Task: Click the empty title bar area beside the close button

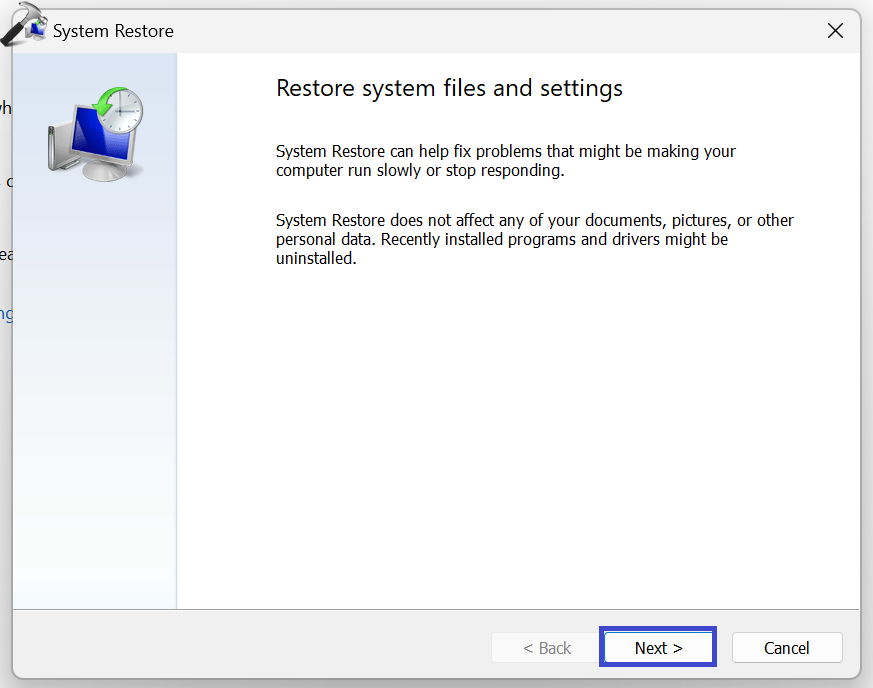Action: click(x=500, y=31)
